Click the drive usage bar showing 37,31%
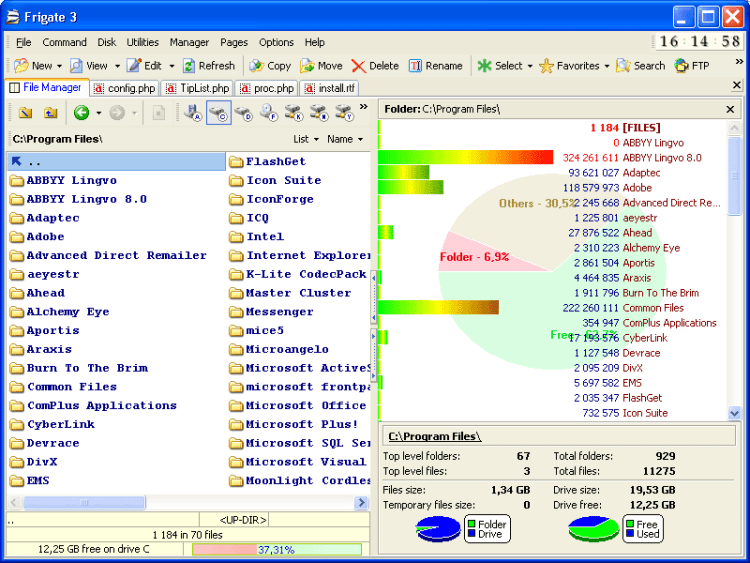Viewport: 750px width, 563px height. click(276, 549)
